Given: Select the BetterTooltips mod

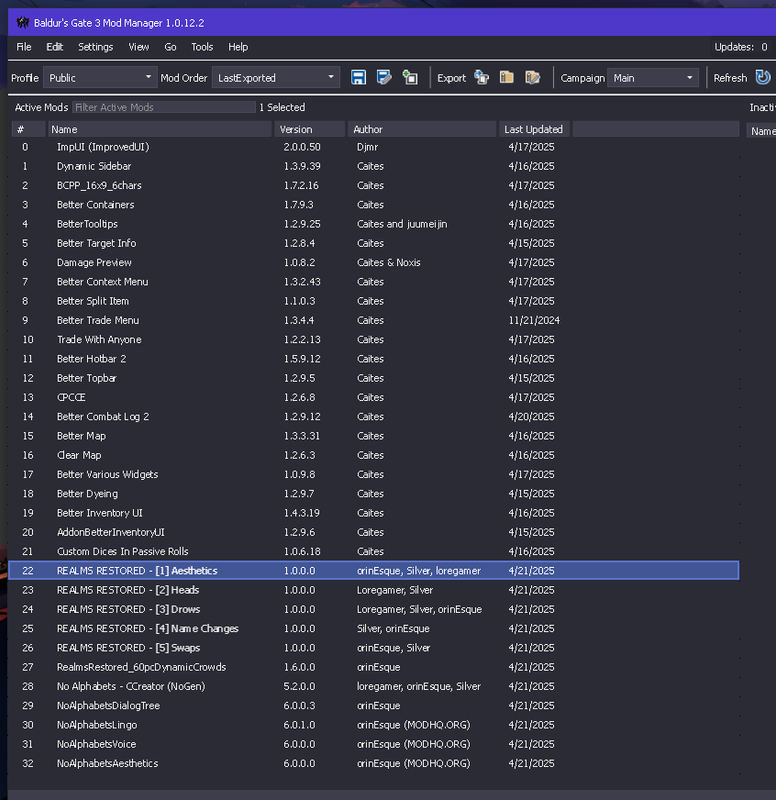Looking at the screenshot, I should [x=374, y=224].
